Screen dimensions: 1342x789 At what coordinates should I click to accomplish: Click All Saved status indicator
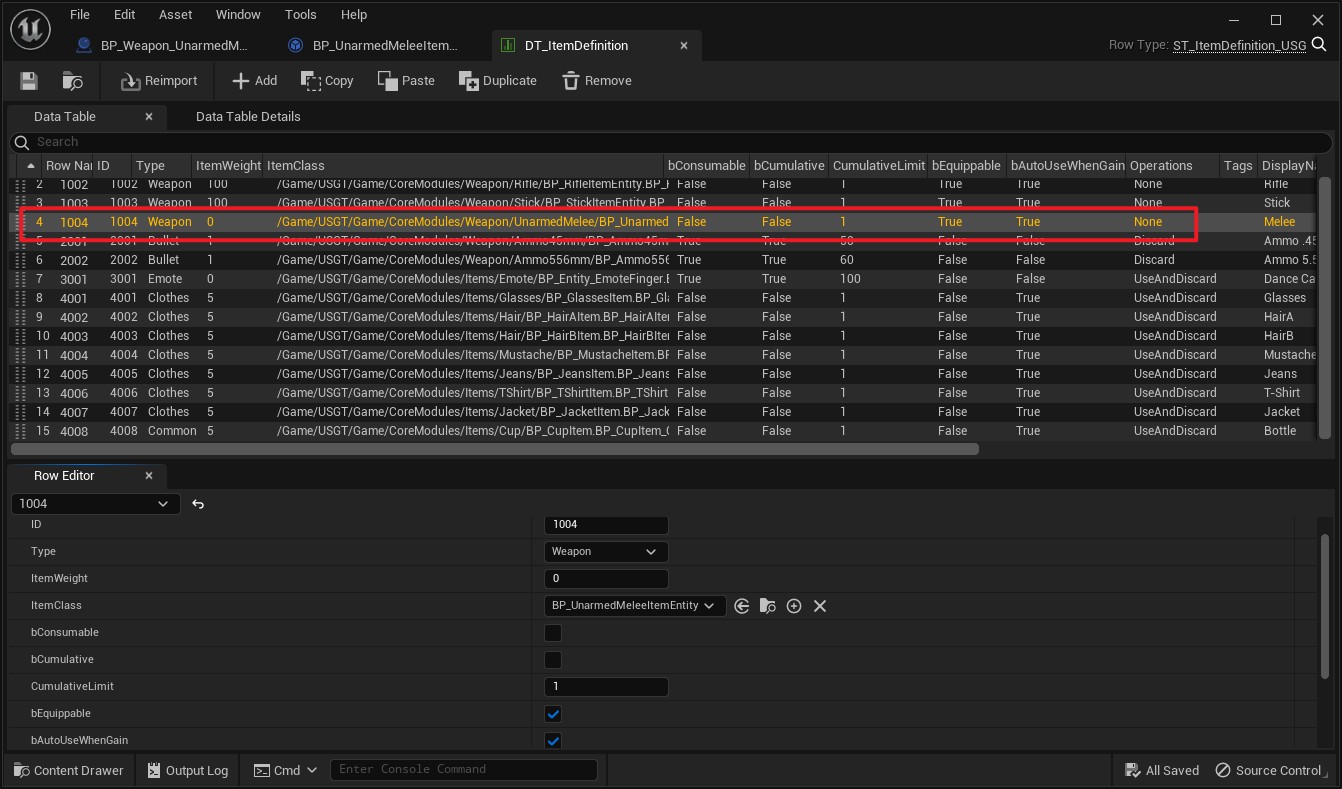coord(1162,770)
